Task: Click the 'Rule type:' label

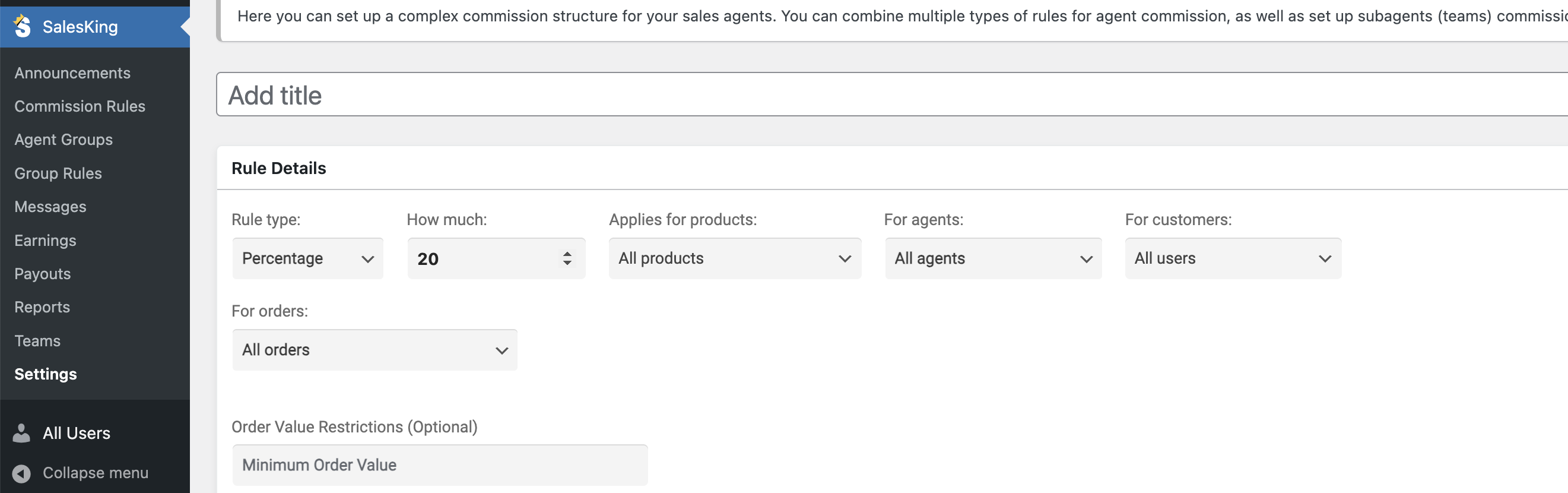Action: (x=266, y=219)
